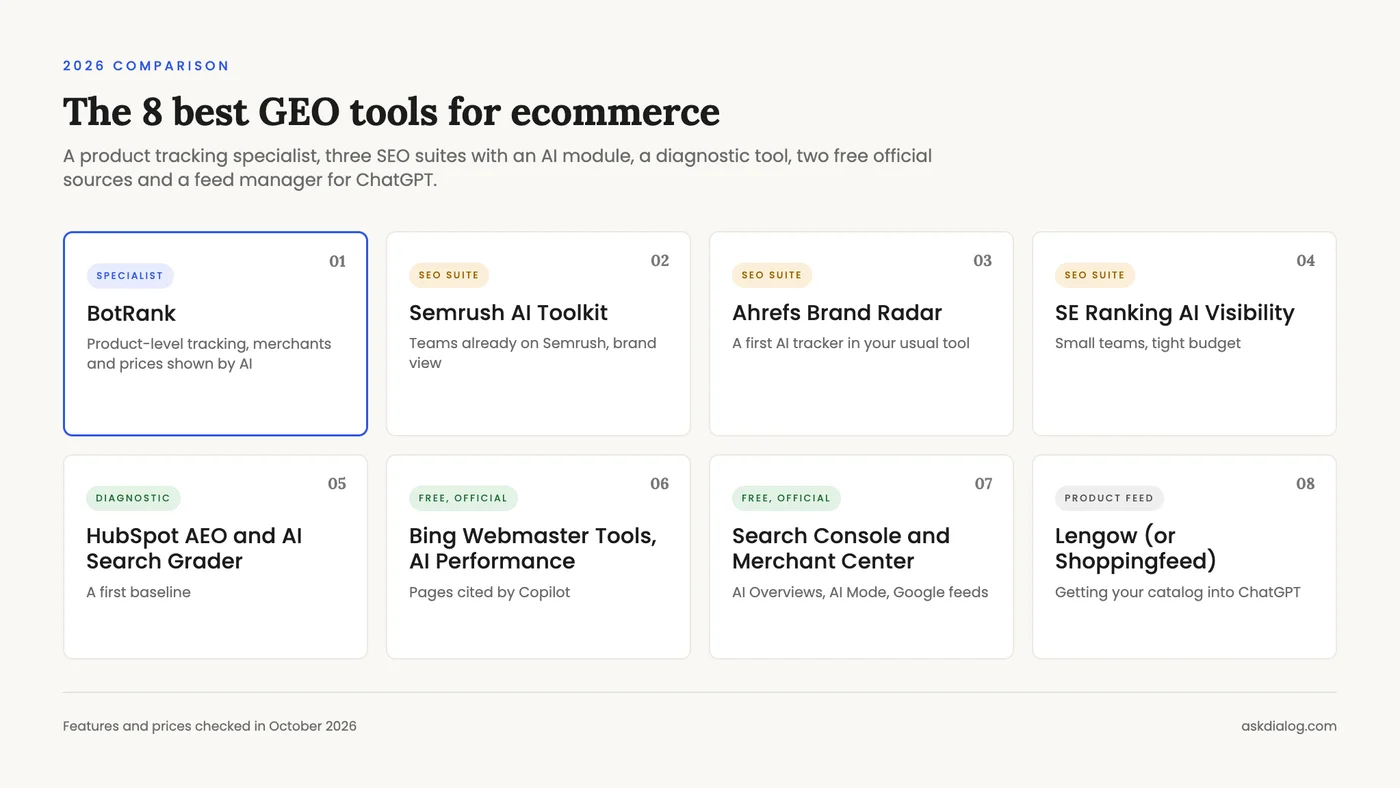This screenshot has width=1400, height=788.
Task: Click the SEO SUITE badge on Semrush card
Action: point(449,275)
